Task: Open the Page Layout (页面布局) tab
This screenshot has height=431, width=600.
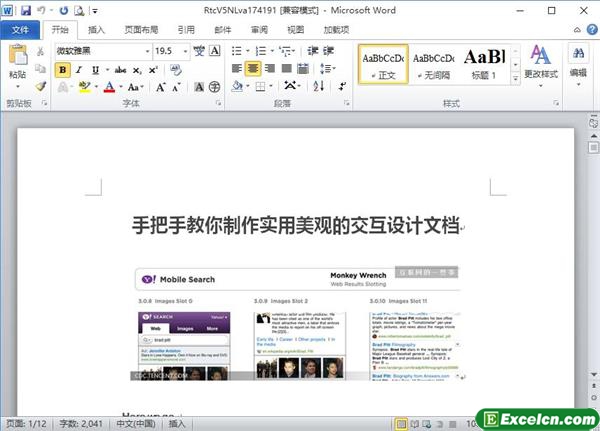Action: click(x=140, y=30)
